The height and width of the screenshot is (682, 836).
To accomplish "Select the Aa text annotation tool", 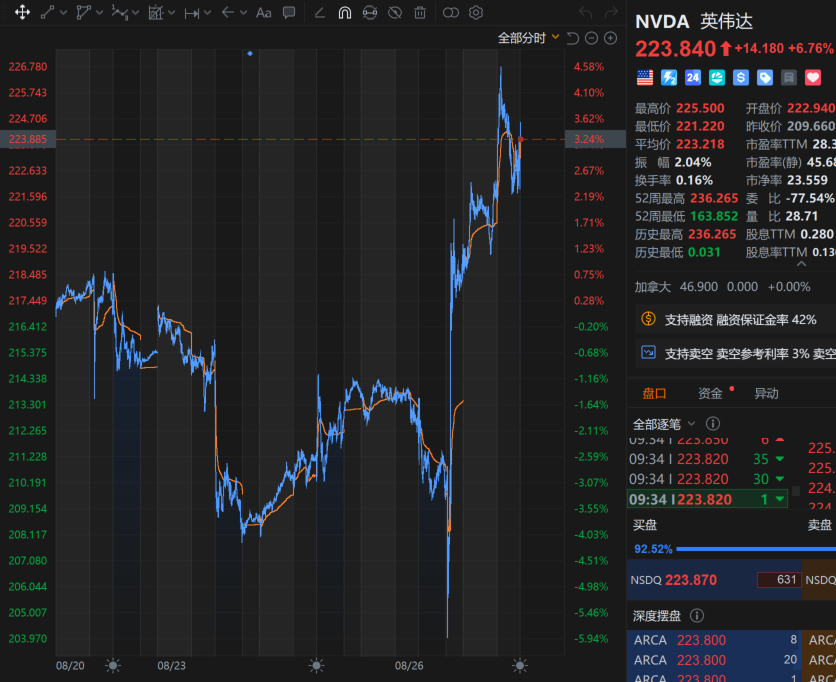I will (x=263, y=12).
